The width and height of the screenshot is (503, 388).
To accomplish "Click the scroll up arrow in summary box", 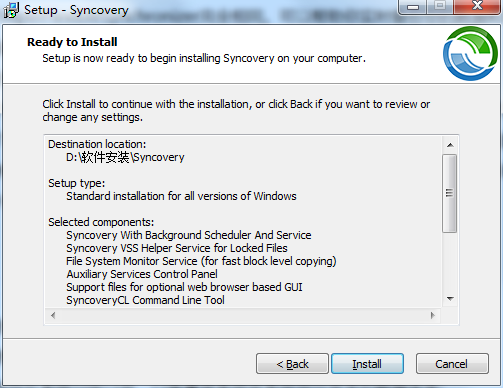I will click(450, 145).
